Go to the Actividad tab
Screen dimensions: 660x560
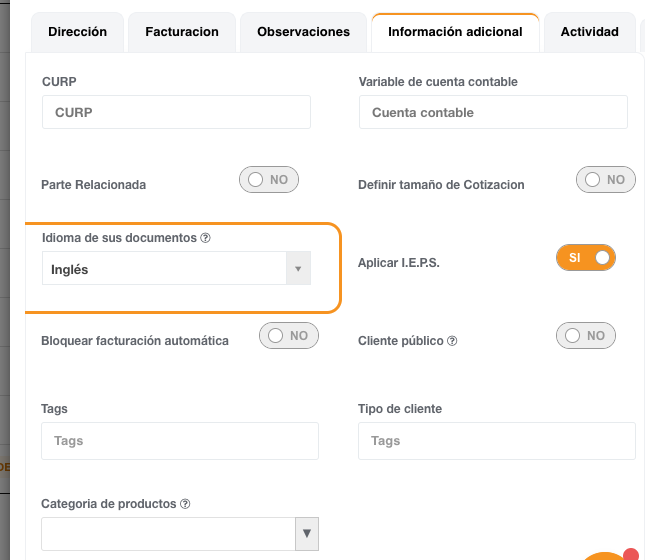pos(589,32)
